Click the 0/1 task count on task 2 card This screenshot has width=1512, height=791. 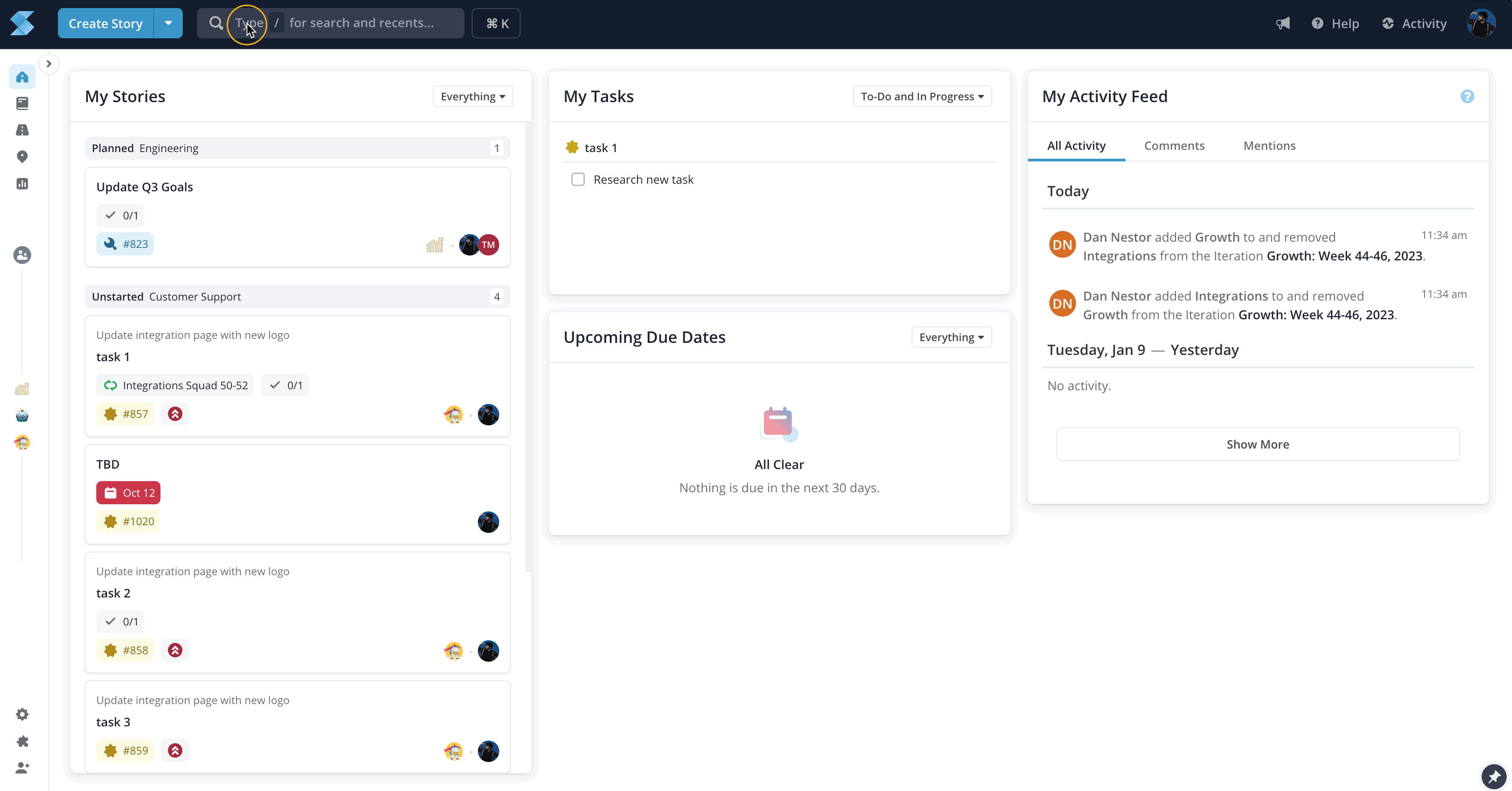click(x=120, y=621)
